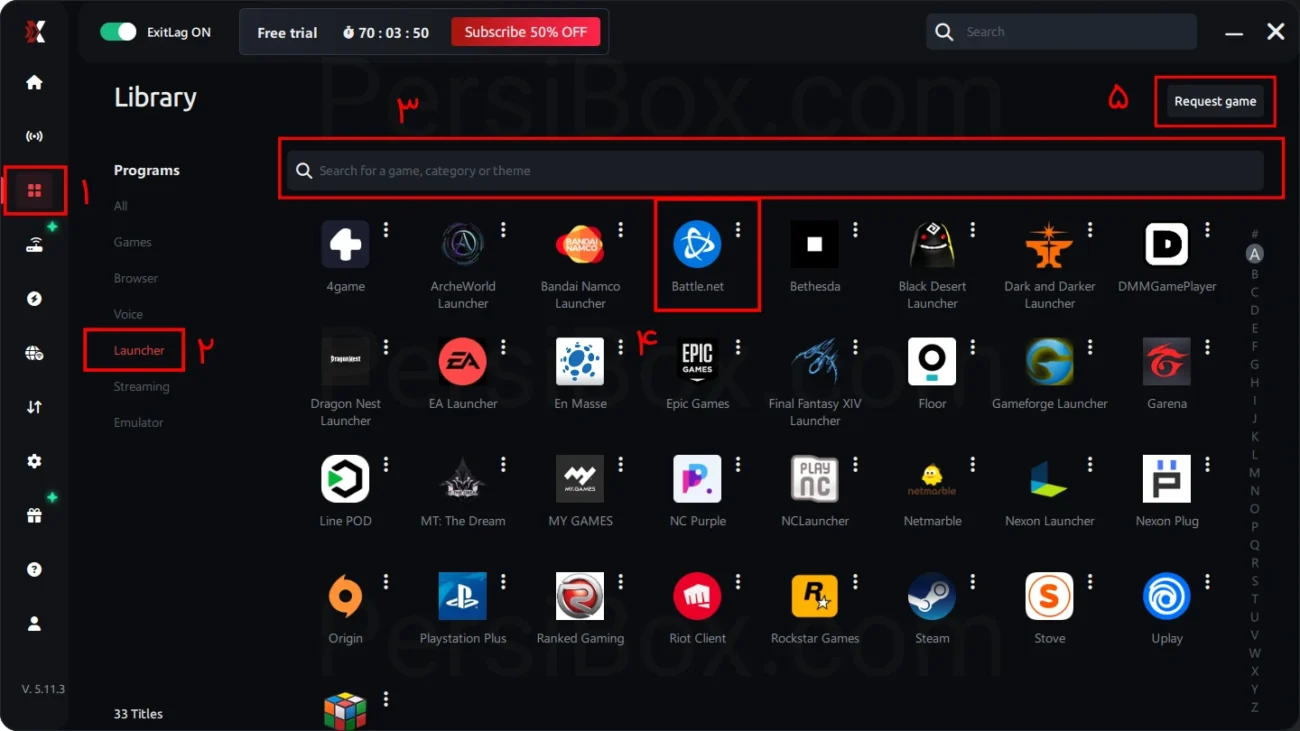Select the Riot Client icon
Screen dimensions: 1300x731
697,596
